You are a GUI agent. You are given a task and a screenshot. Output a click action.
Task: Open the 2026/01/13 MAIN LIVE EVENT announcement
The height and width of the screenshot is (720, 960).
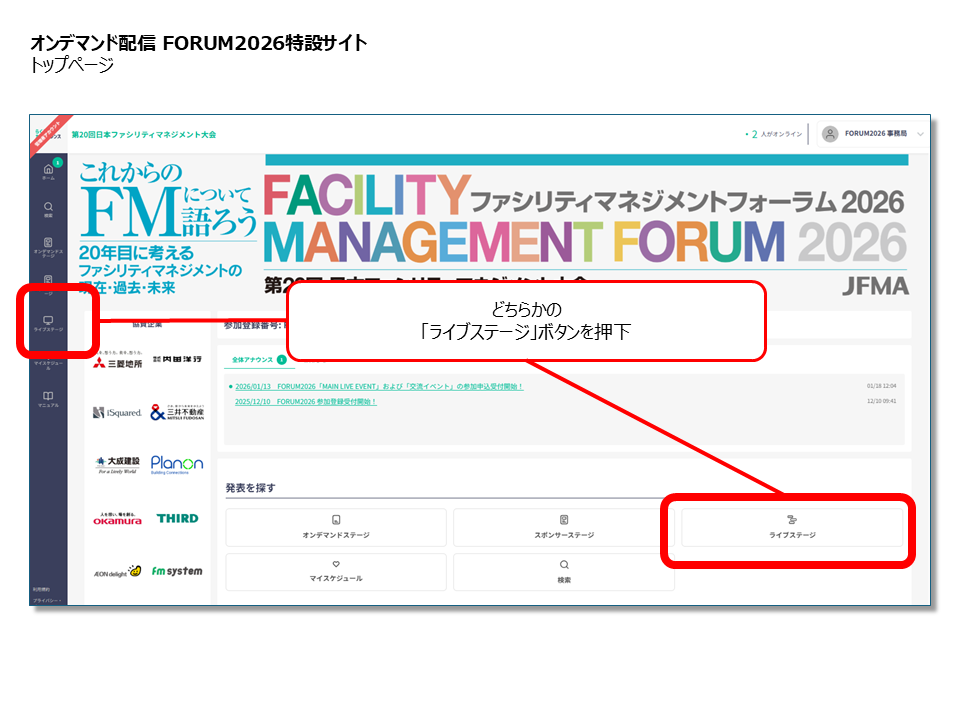(379, 386)
